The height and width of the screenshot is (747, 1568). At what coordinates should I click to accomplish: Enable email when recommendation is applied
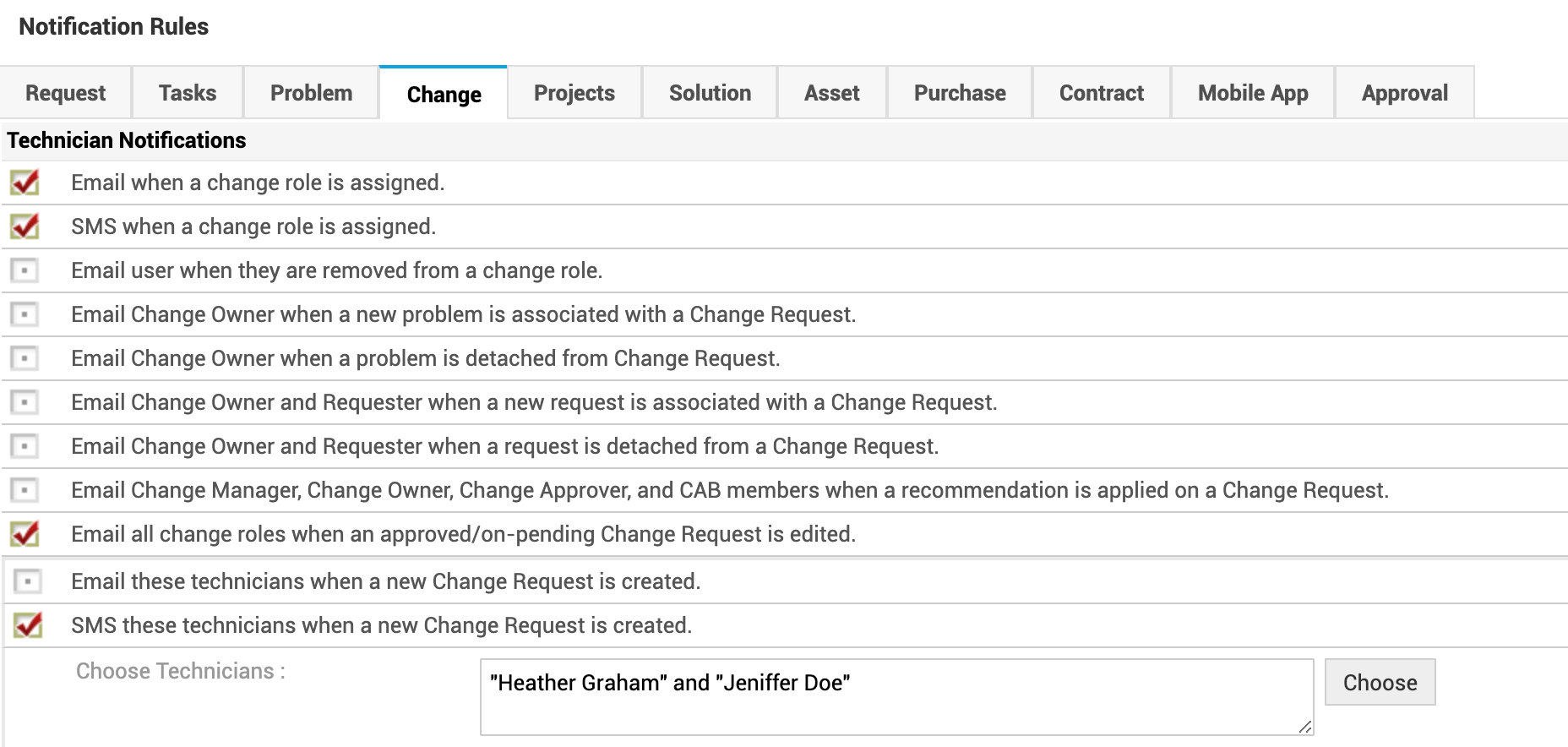pyautogui.click(x=24, y=490)
